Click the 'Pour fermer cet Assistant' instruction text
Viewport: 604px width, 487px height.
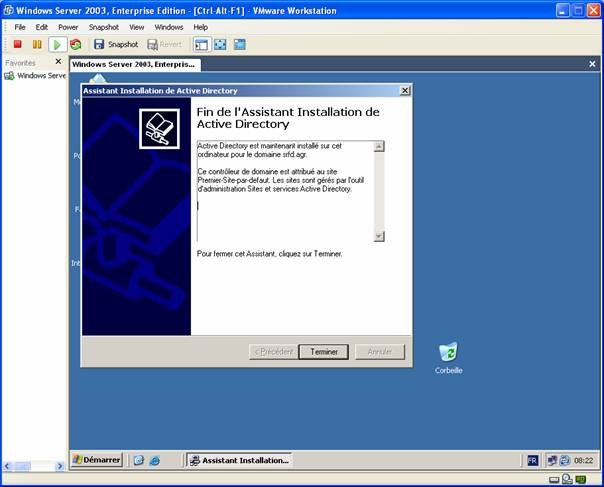(269, 254)
